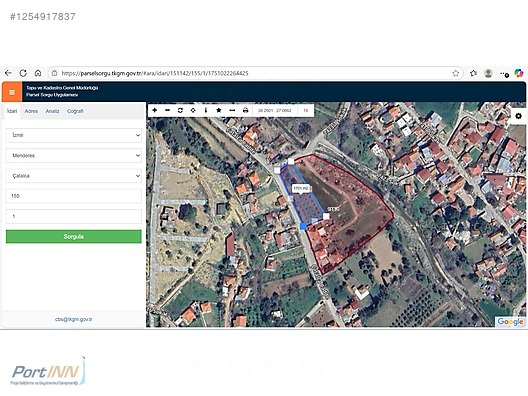Focus the ada number field containing 155
The width and height of the screenshot is (528, 396).
click(74, 196)
